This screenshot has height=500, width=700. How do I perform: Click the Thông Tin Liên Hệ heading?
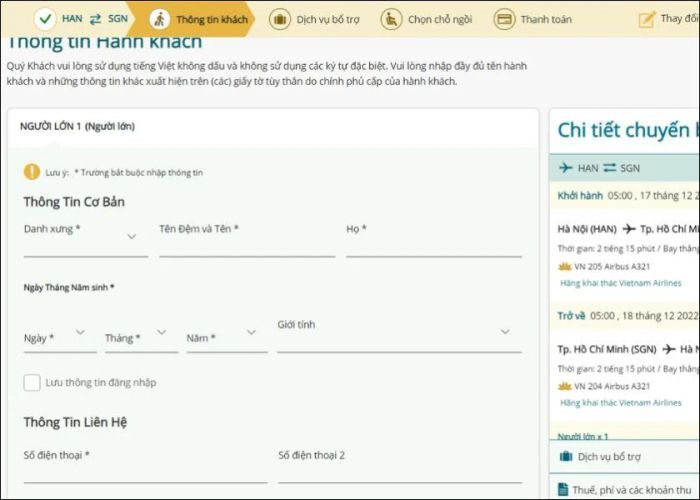coord(75,422)
